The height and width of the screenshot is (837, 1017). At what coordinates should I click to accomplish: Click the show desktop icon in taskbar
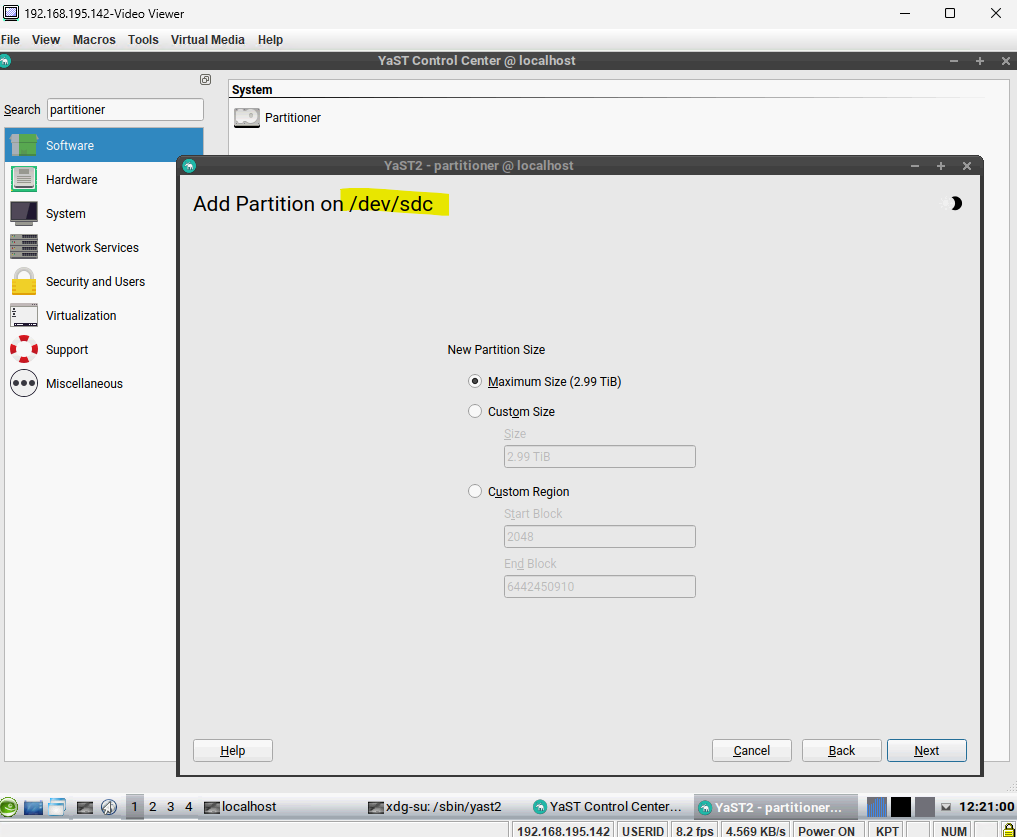coord(33,807)
